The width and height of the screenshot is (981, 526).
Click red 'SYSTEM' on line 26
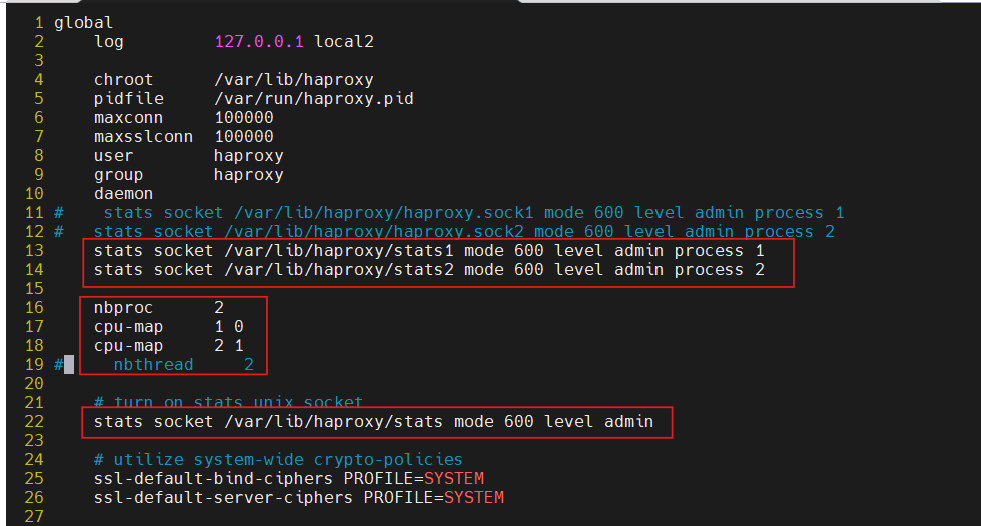coord(474,498)
